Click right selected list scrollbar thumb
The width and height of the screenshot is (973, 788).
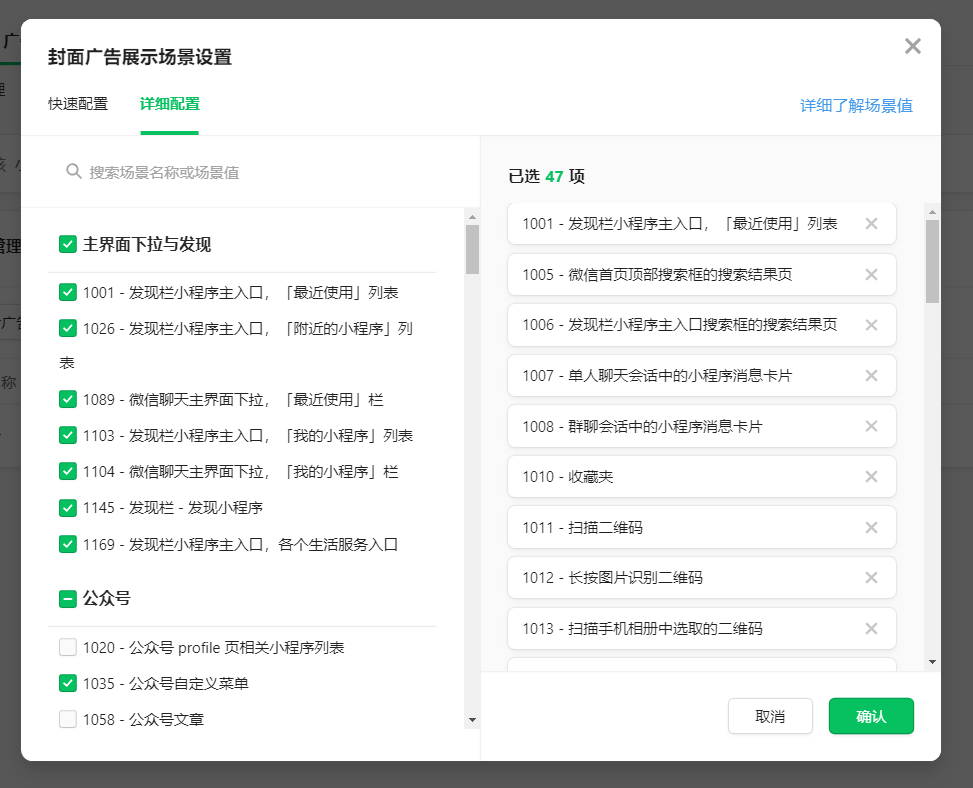[932, 261]
